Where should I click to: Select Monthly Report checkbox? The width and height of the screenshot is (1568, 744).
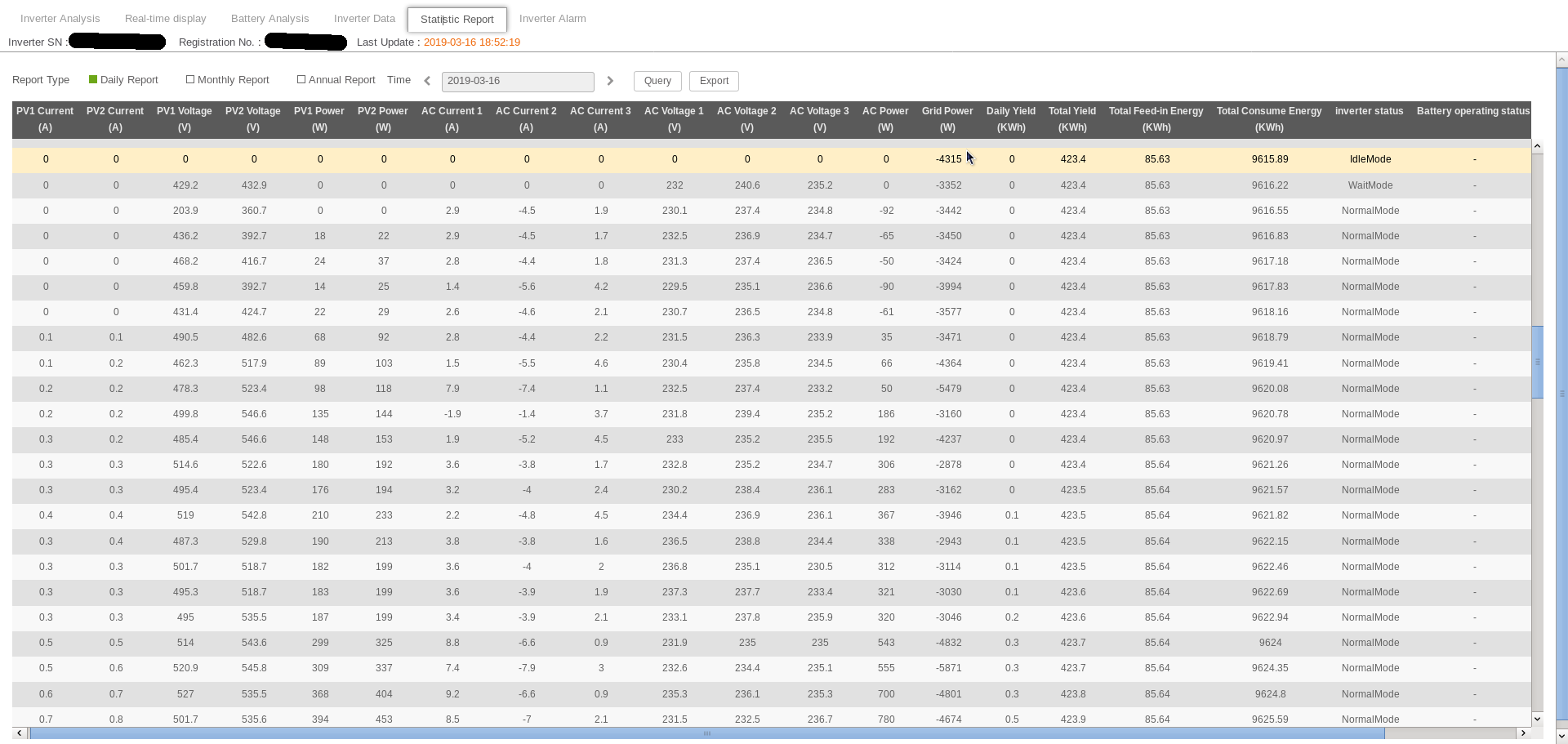(x=190, y=80)
